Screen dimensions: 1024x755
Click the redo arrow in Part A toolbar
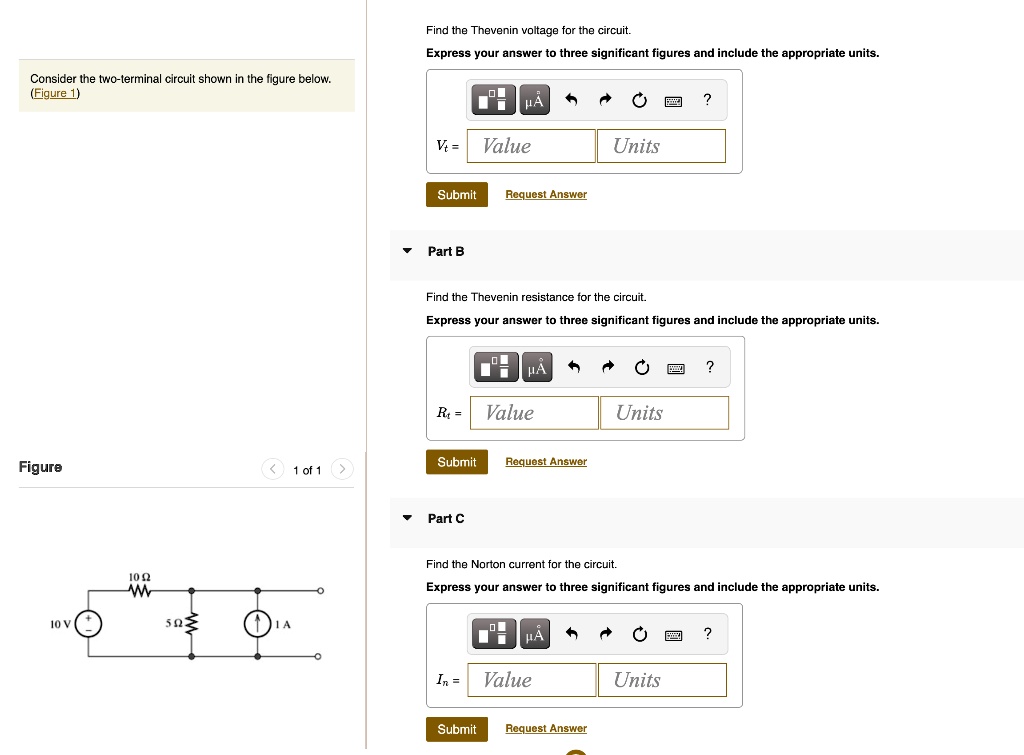(604, 99)
